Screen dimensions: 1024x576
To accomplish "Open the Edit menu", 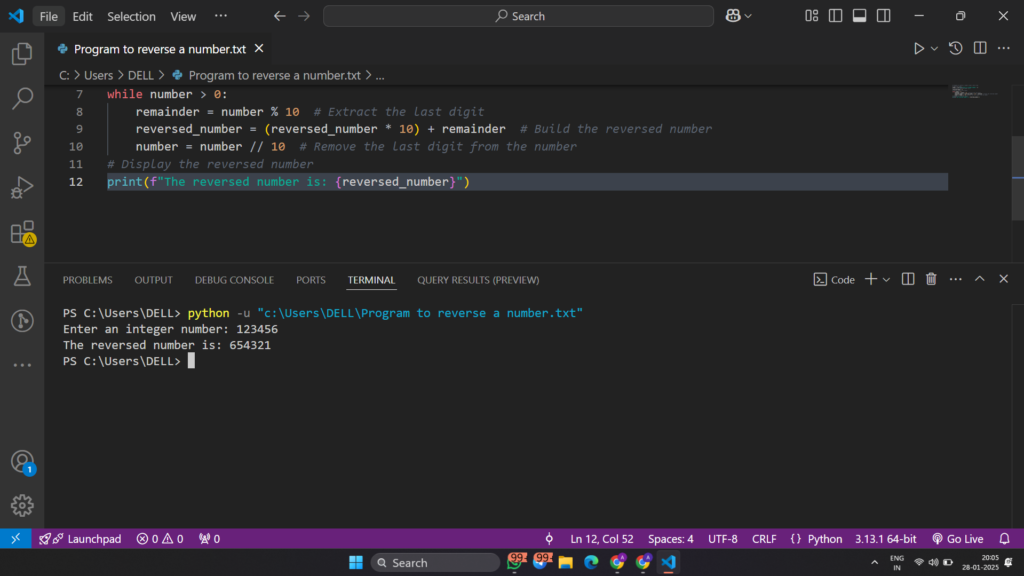I will click(82, 16).
